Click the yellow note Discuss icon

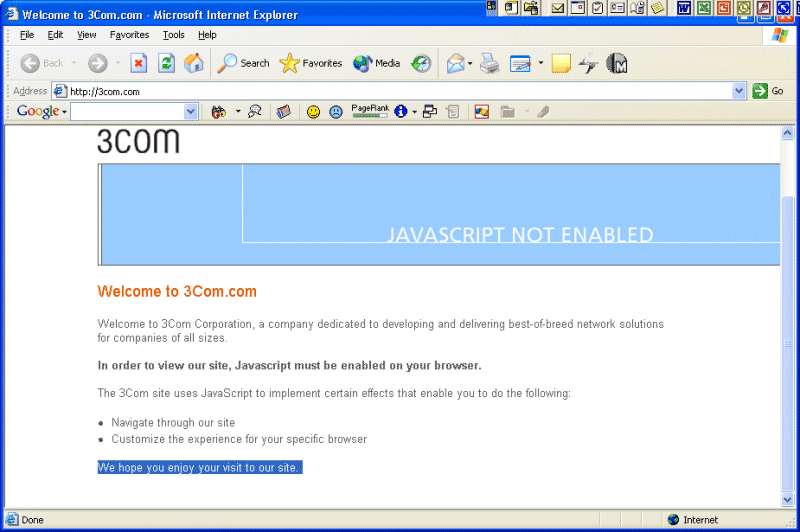pyautogui.click(x=561, y=63)
